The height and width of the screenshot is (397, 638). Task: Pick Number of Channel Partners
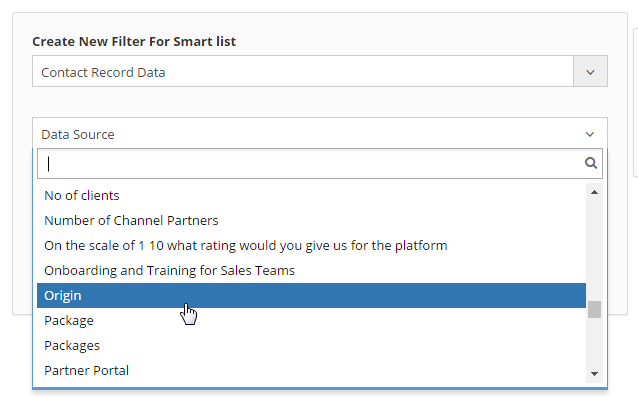tap(311, 220)
